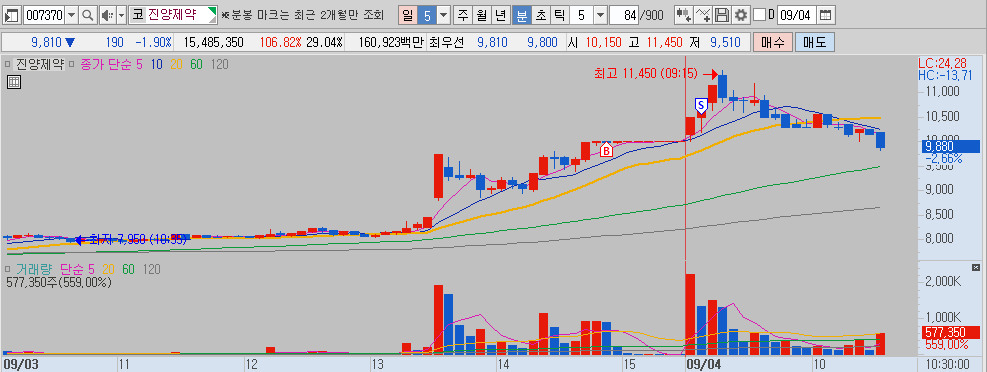Select the 분 minute period toggle
This screenshot has height=372, width=987.
521,14
